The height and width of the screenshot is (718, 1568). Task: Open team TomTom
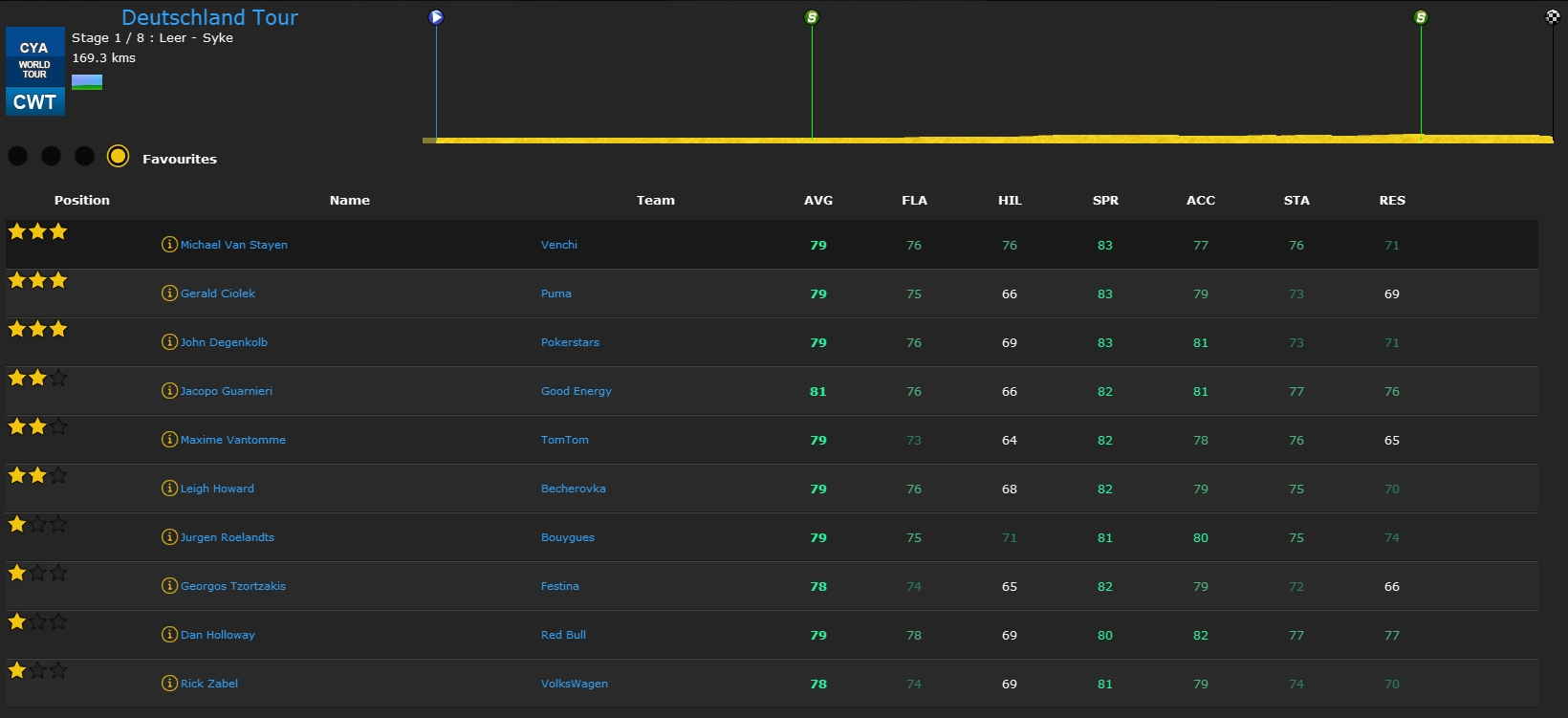pyautogui.click(x=565, y=440)
